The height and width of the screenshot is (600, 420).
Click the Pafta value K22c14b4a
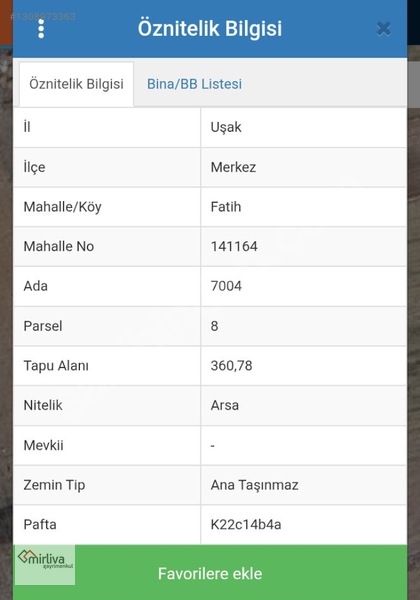(246, 525)
